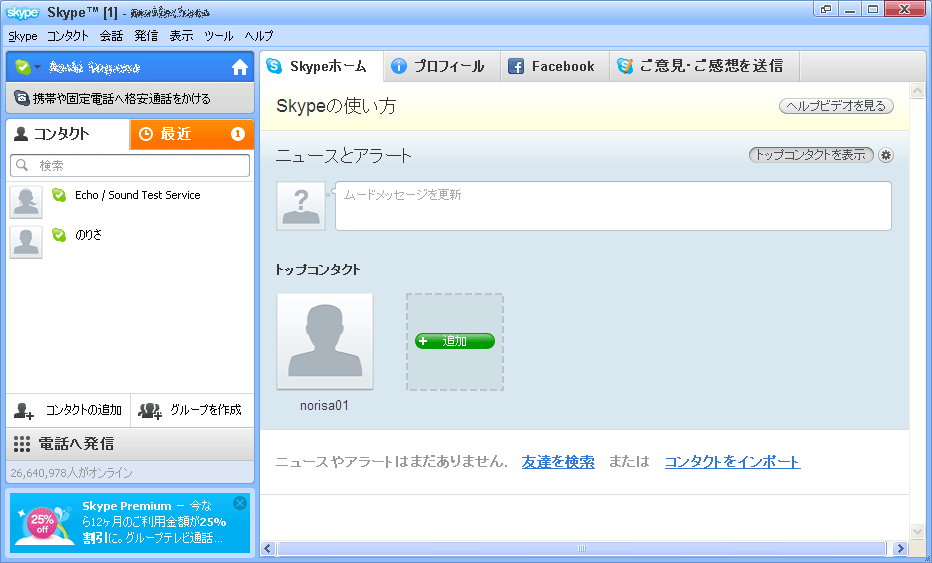Image resolution: width=932 pixels, height=563 pixels.
Task: Click the avatar of Echo / Sound Test Service
Action: coord(26,202)
